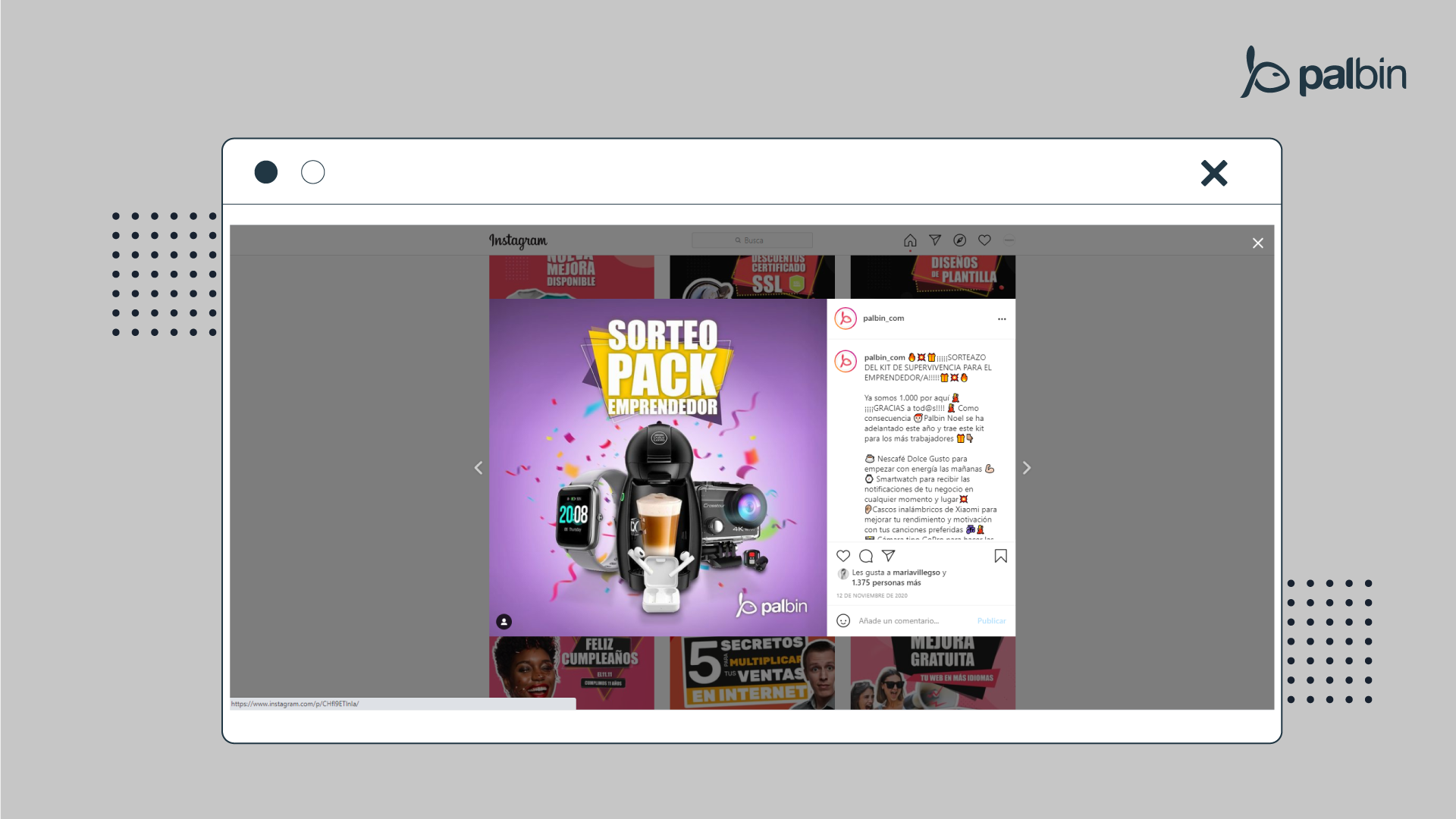Toggle the hollow circle in the modal header

[x=313, y=172]
